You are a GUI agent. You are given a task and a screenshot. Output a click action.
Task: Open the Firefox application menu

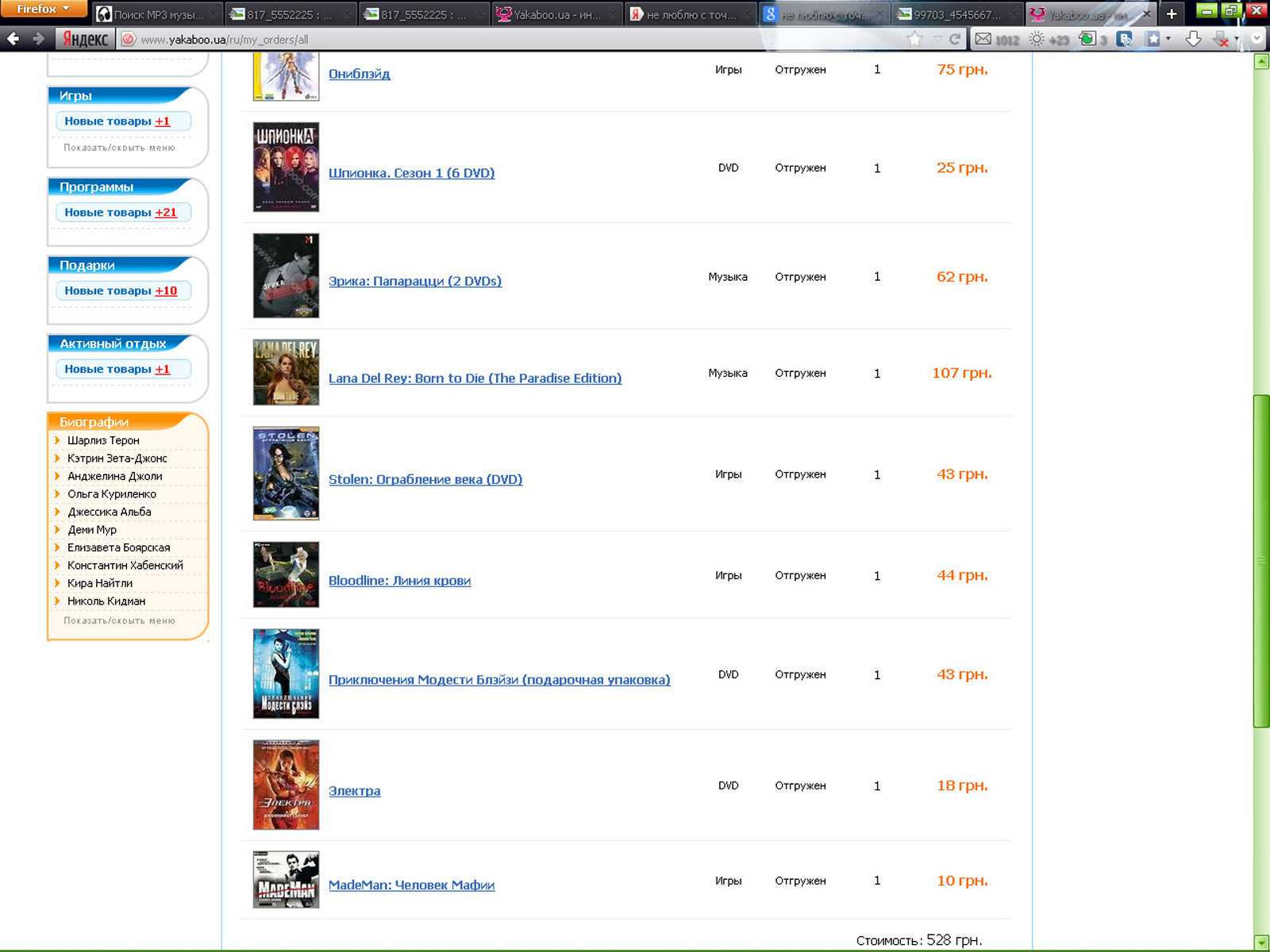click(x=44, y=9)
